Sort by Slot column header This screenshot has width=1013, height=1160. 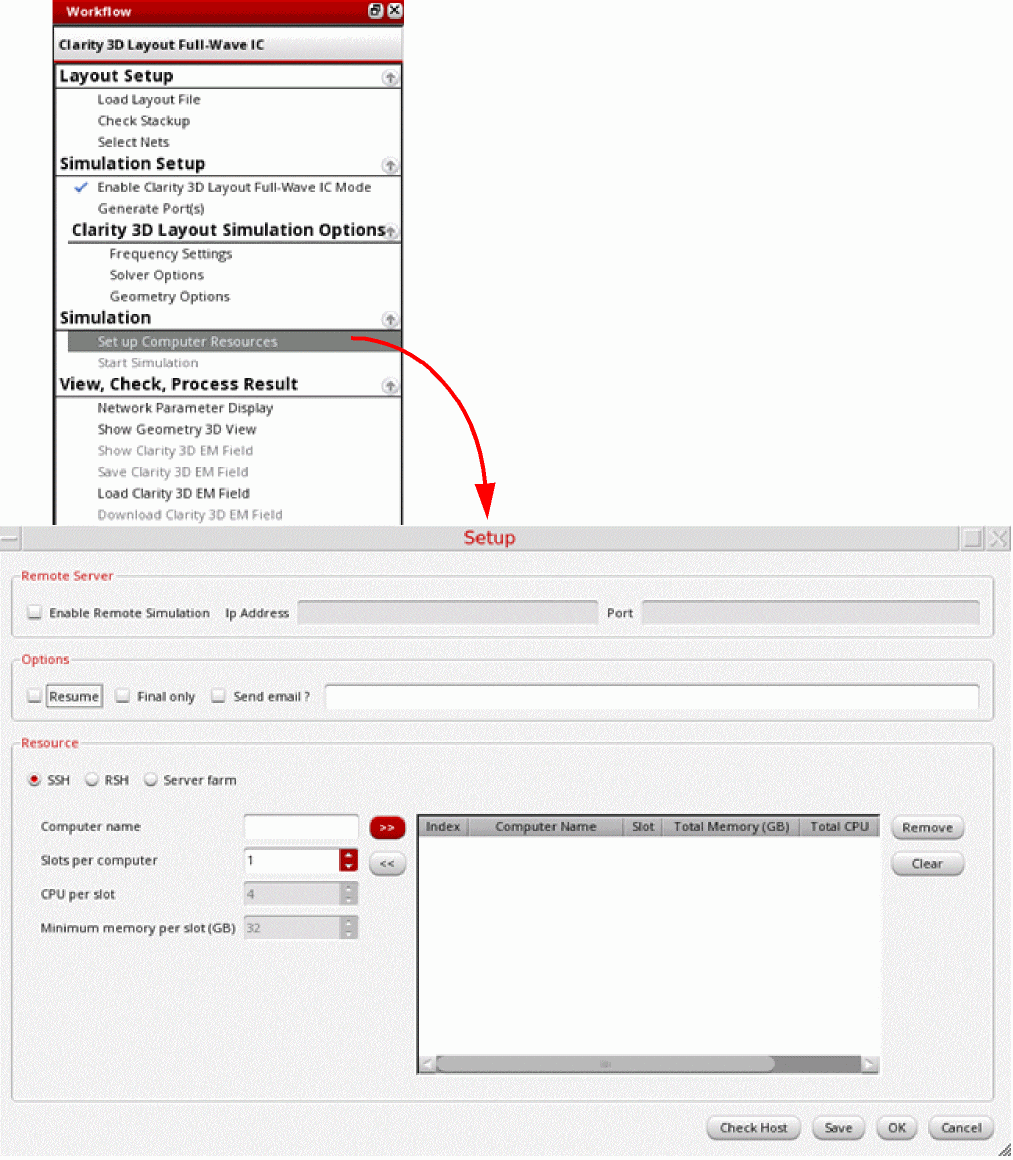click(643, 826)
